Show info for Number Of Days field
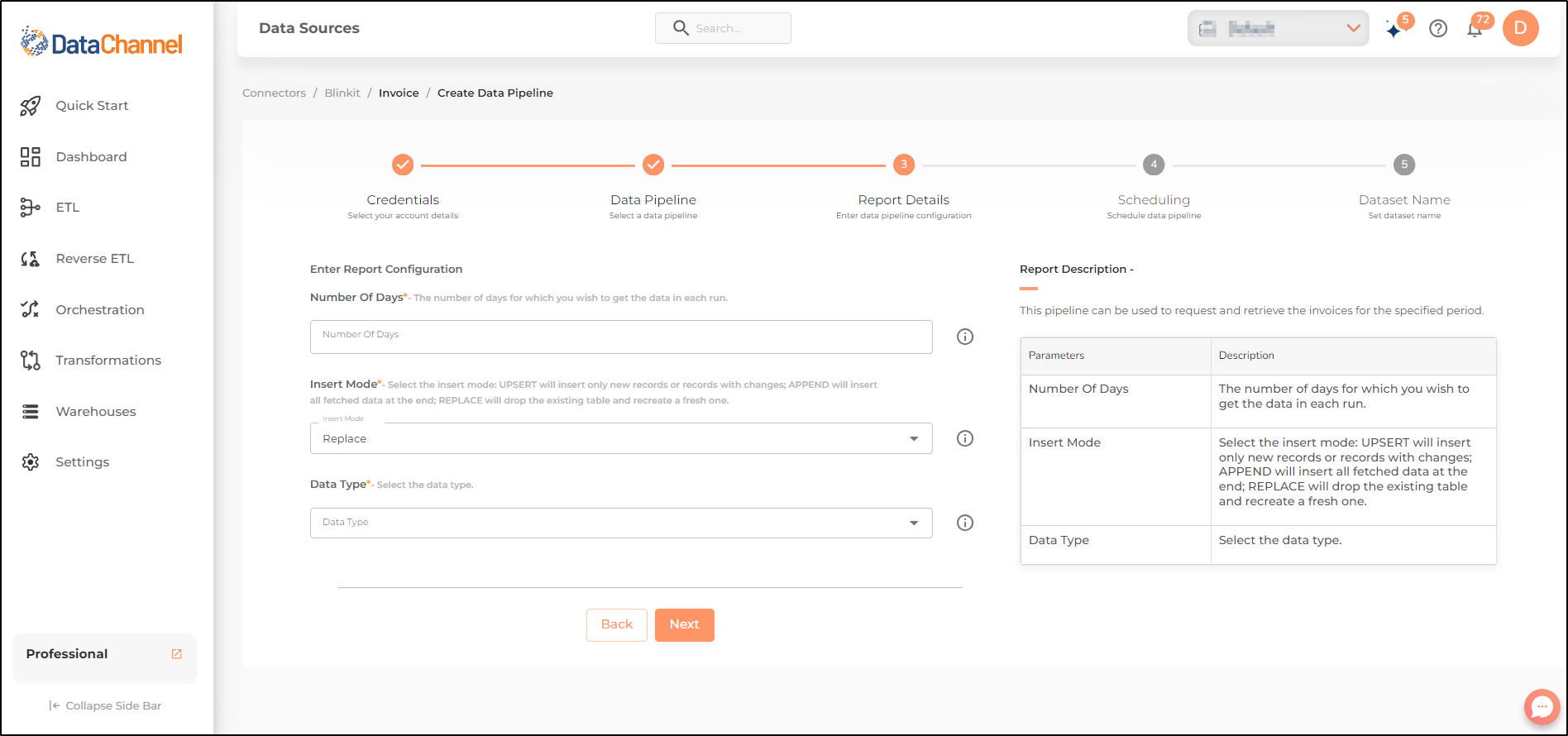Image resolution: width=1568 pixels, height=736 pixels. 965,337
